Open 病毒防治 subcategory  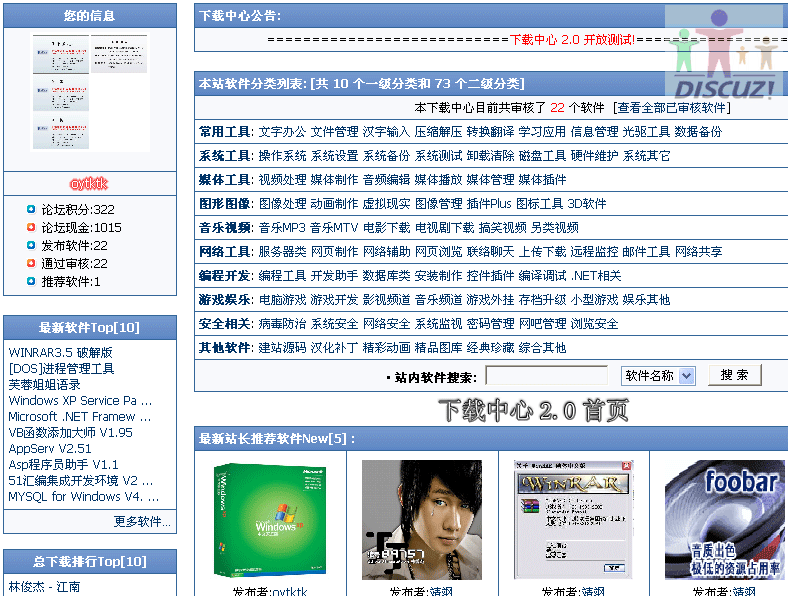[x=282, y=324]
